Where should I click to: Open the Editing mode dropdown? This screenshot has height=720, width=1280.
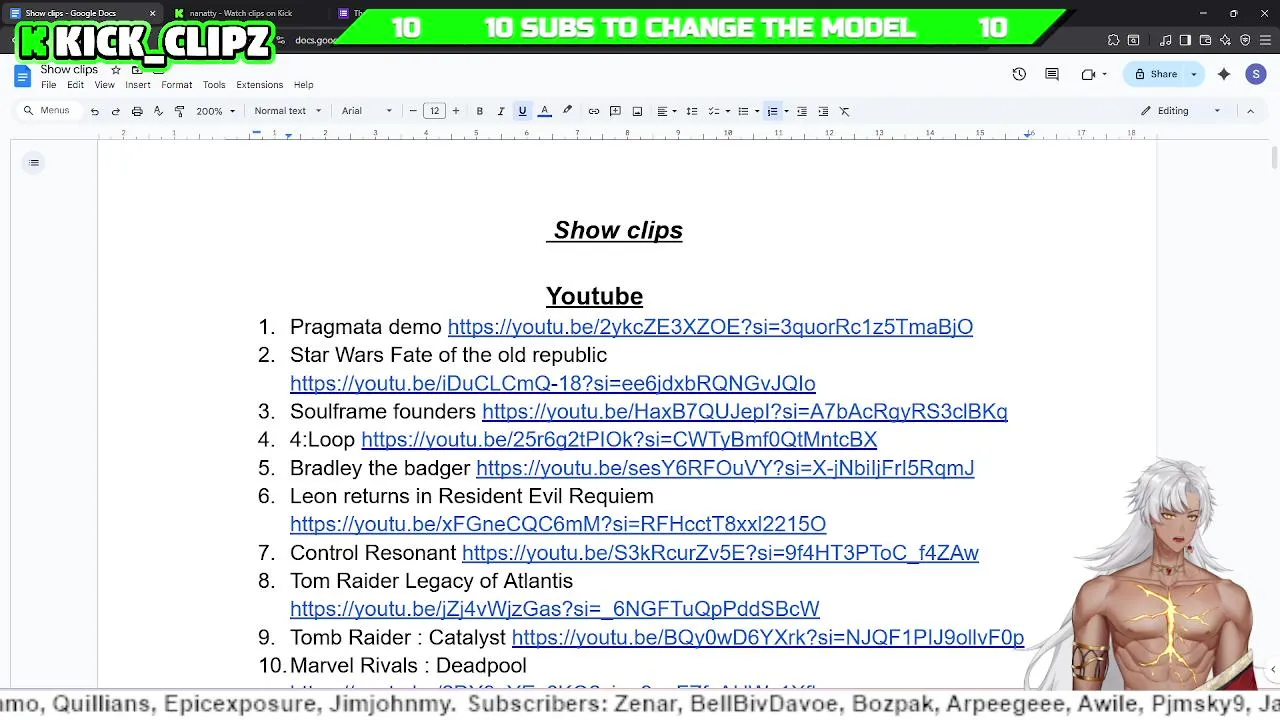click(1181, 111)
